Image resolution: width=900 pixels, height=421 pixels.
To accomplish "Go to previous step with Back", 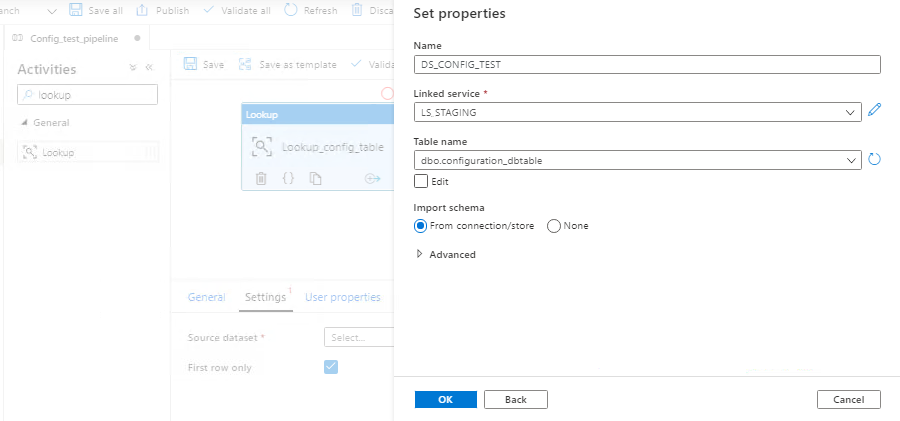I will (515, 399).
